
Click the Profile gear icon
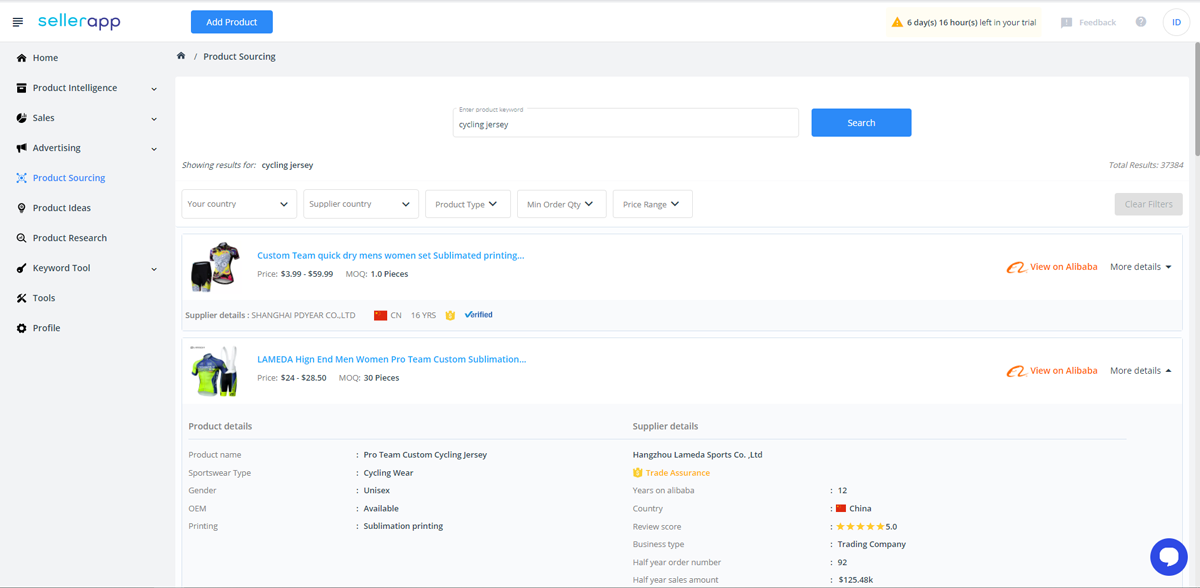coord(22,328)
